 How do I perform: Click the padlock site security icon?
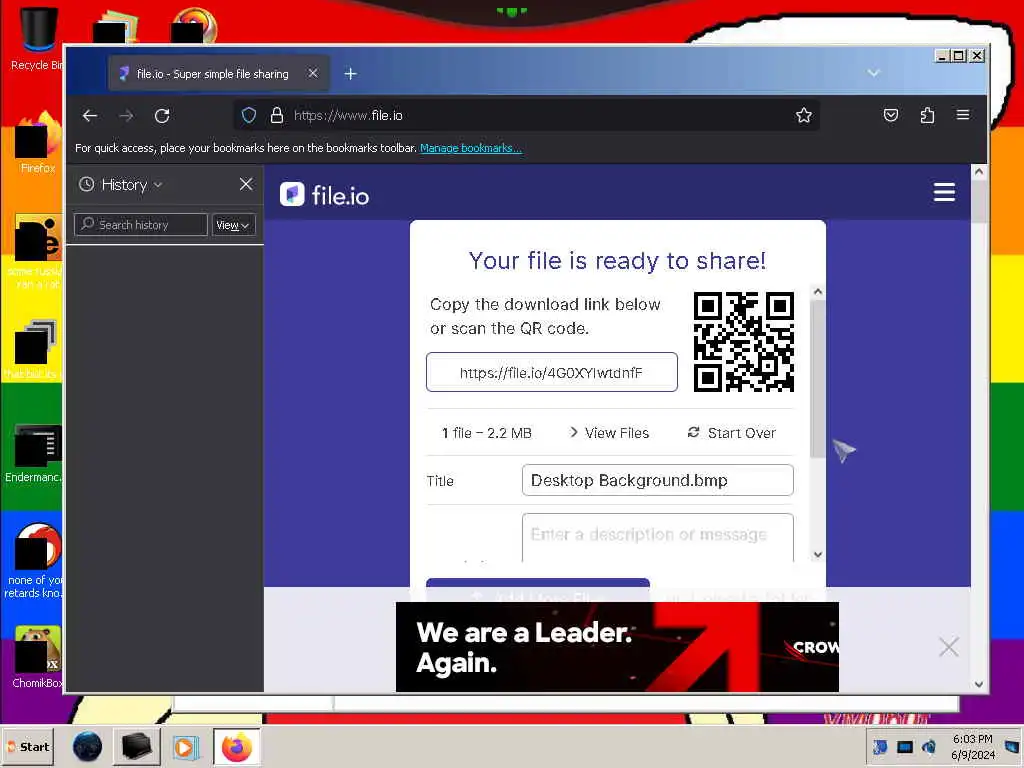[x=277, y=116]
